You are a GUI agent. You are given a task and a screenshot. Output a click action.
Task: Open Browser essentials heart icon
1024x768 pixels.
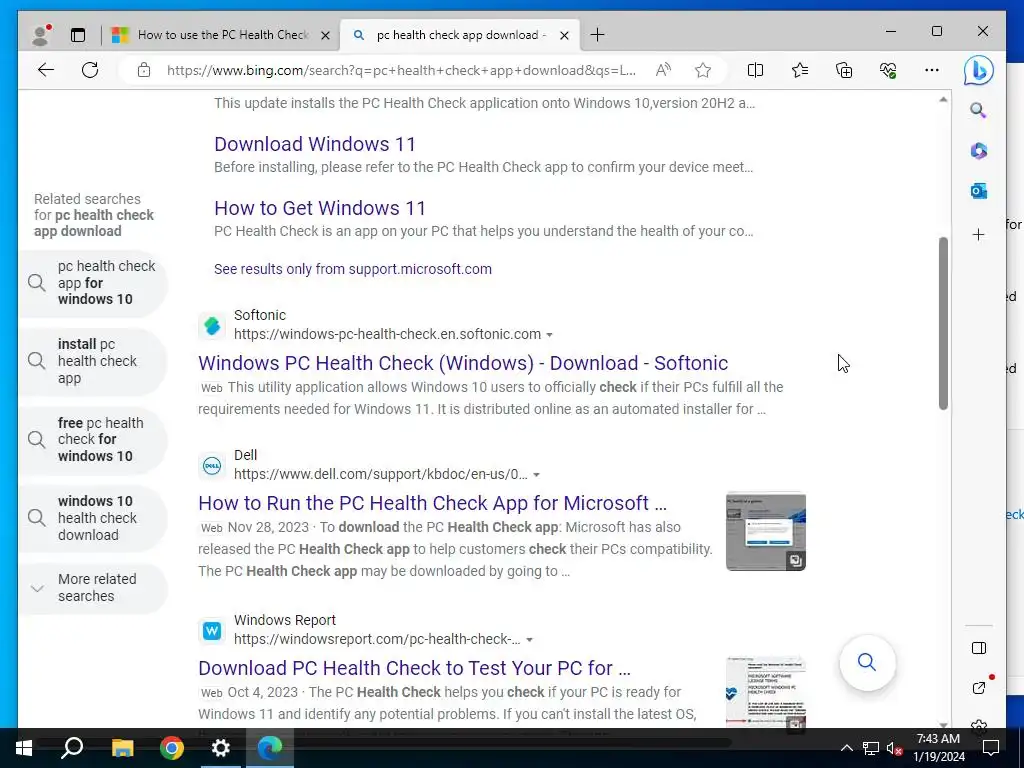pyautogui.click(x=888, y=70)
